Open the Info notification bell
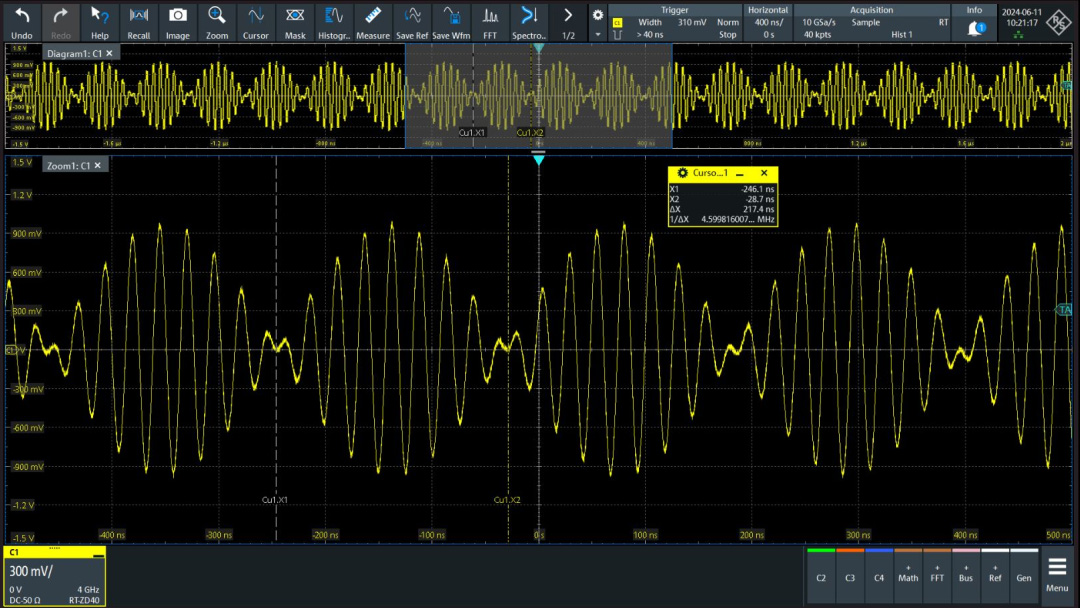The height and width of the screenshot is (608, 1080). (975, 28)
